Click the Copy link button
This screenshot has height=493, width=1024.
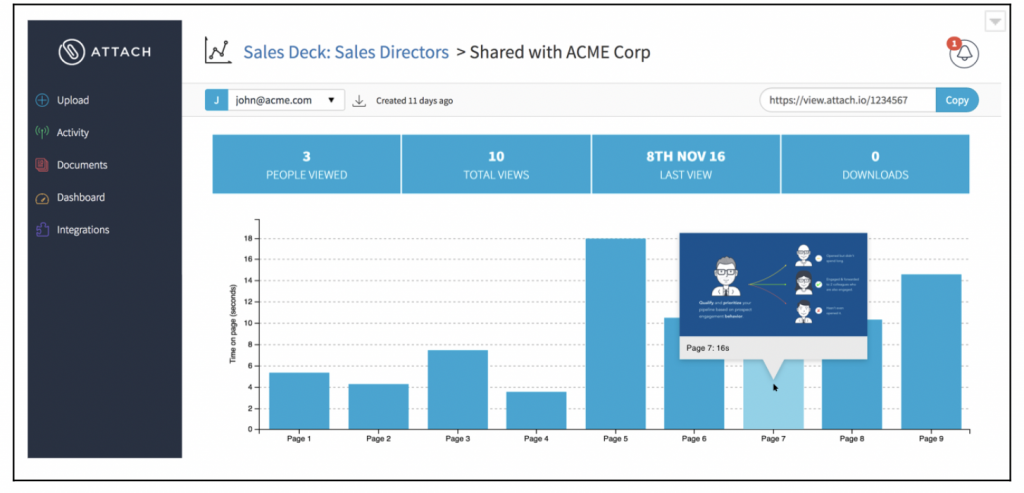click(957, 101)
